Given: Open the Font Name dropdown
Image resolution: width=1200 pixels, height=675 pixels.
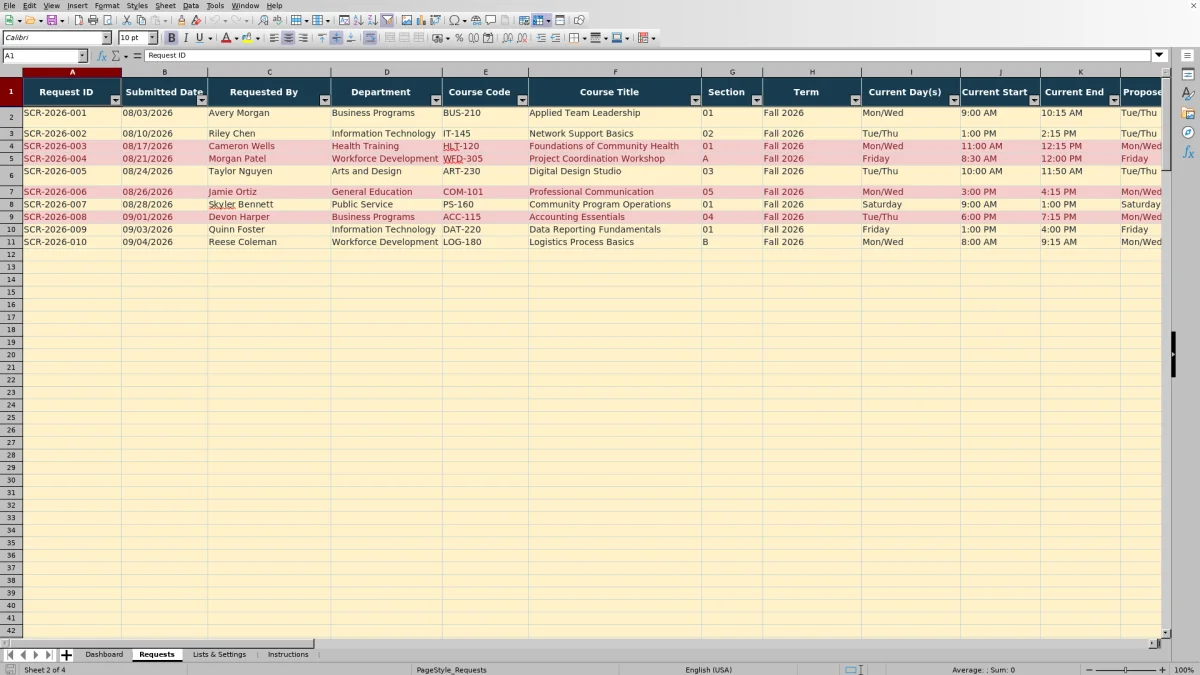Looking at the screenshot, I should tap(107, 38).
